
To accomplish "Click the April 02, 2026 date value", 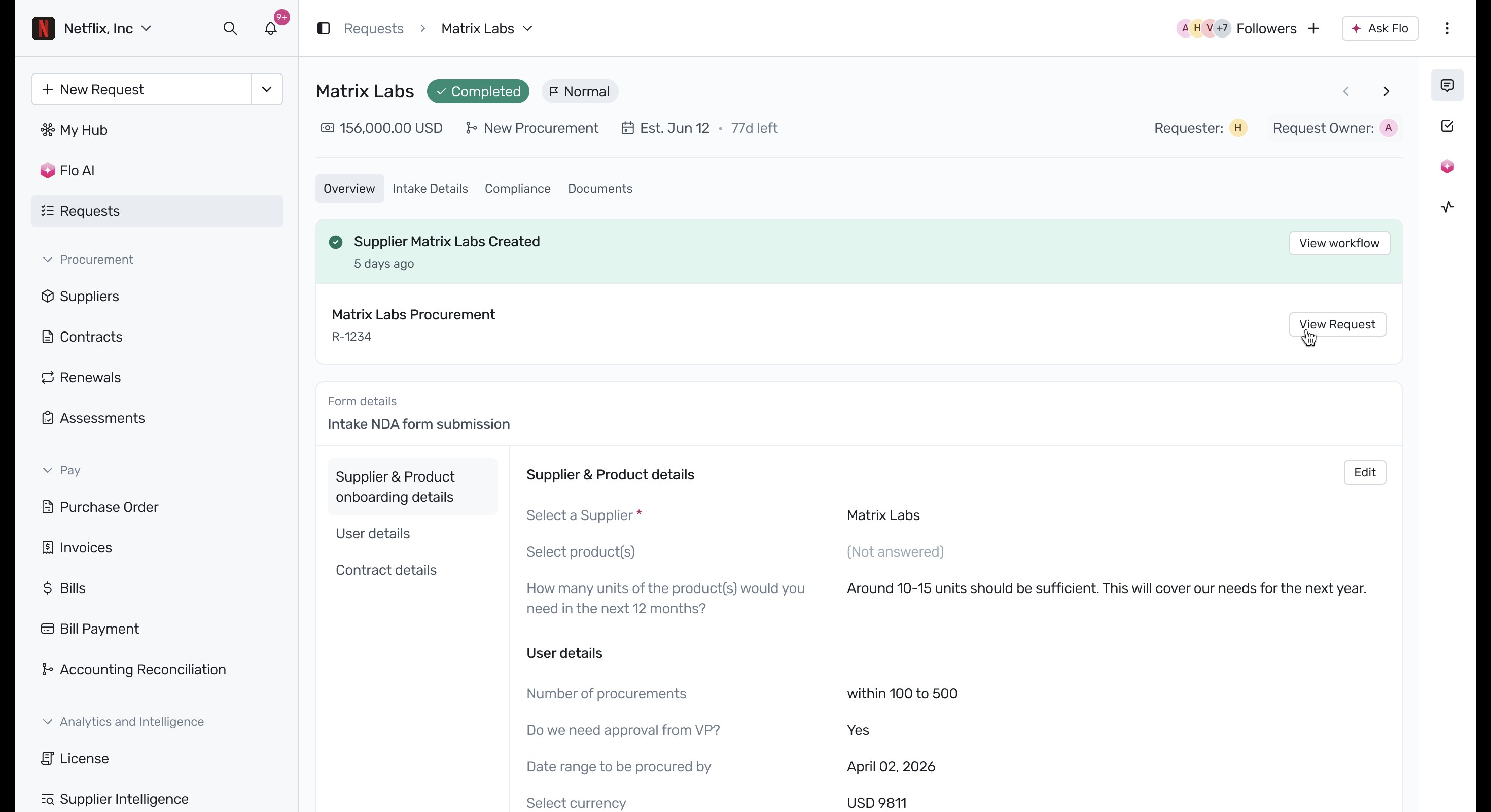I will [x=891, y=766].
